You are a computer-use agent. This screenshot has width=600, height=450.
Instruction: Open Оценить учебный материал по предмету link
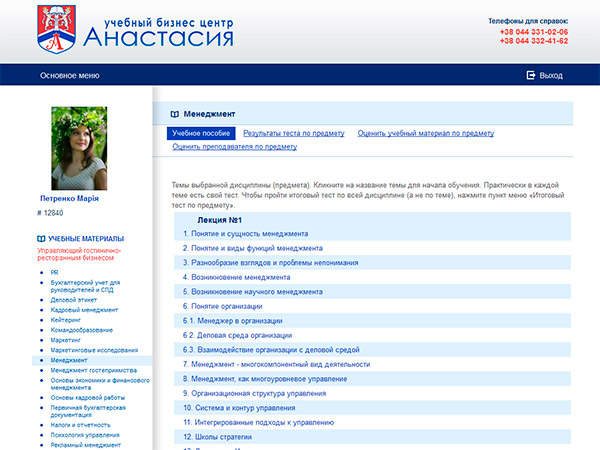click(x=426, y=133)
